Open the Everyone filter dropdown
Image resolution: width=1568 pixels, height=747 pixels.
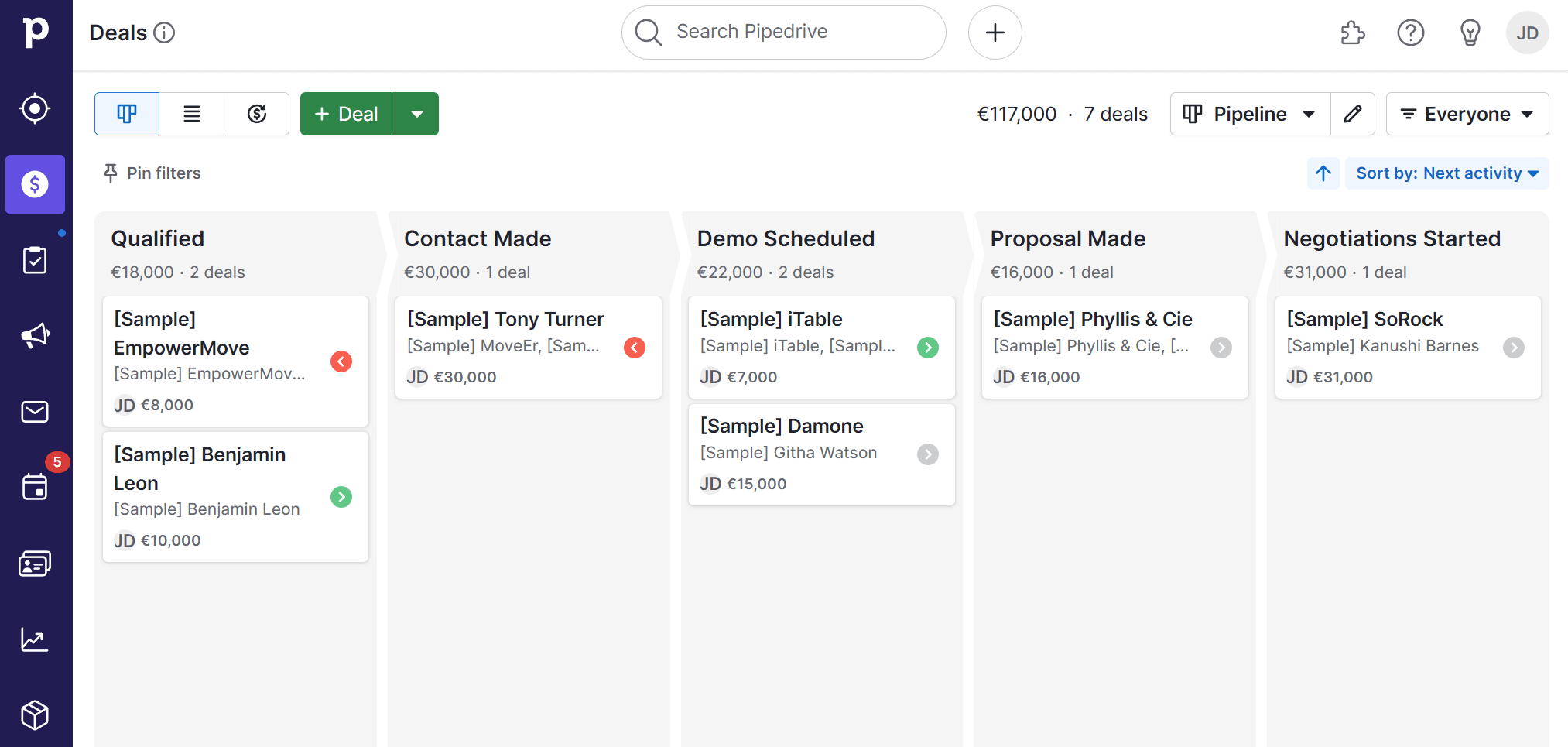[1467, 114]
